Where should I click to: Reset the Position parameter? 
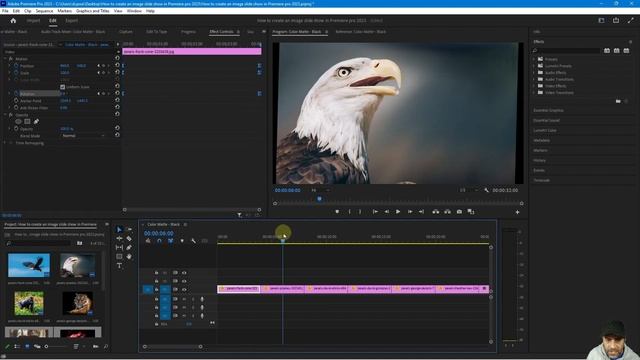pyautogui.click(x=117, y=65)
